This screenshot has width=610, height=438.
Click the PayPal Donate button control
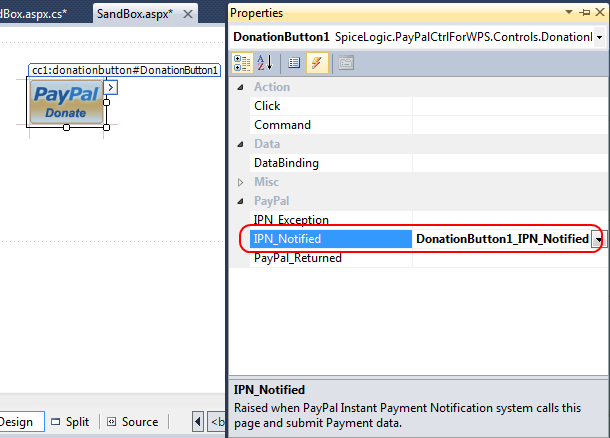(66, 103)
